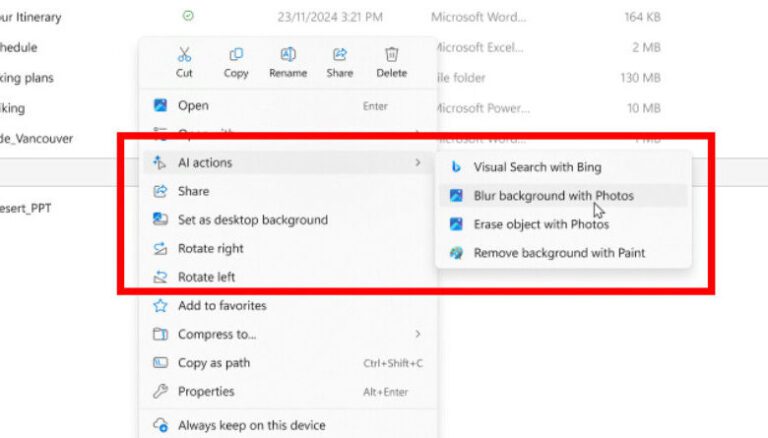Open Properties from context menu
This screenshot has width=768, height=438.
click(288, 391)
